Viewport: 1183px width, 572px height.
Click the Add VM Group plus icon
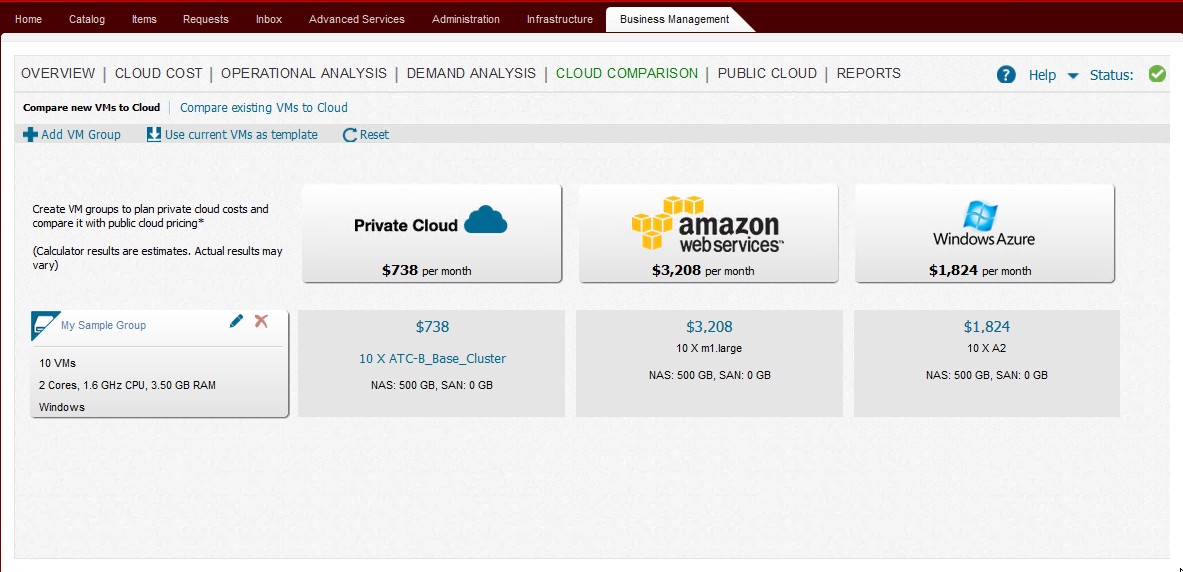pos(30,135)
